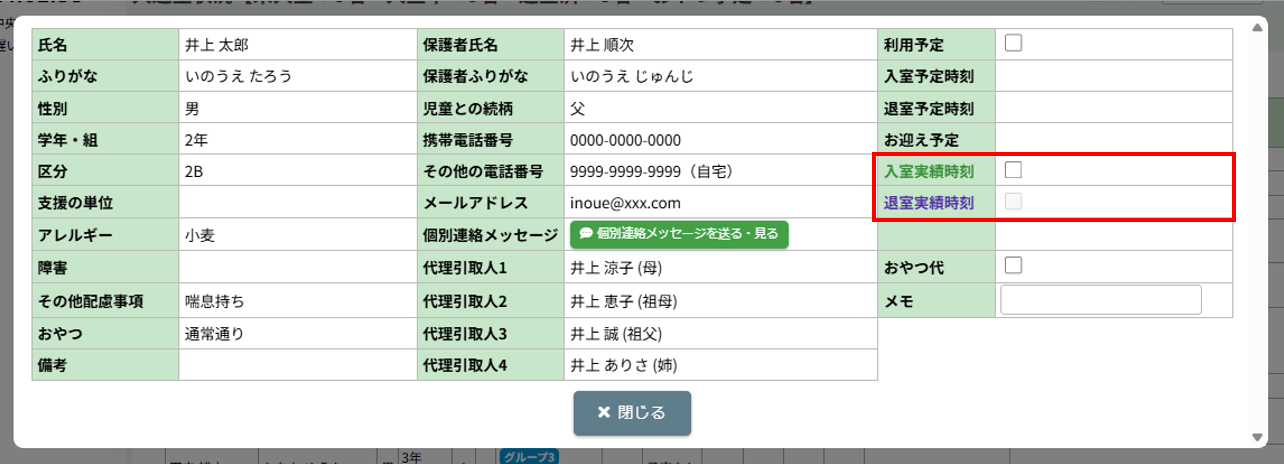Click the mobile number 0000-0000-0000
The image size is (1284, 464).
click(625, 140)
